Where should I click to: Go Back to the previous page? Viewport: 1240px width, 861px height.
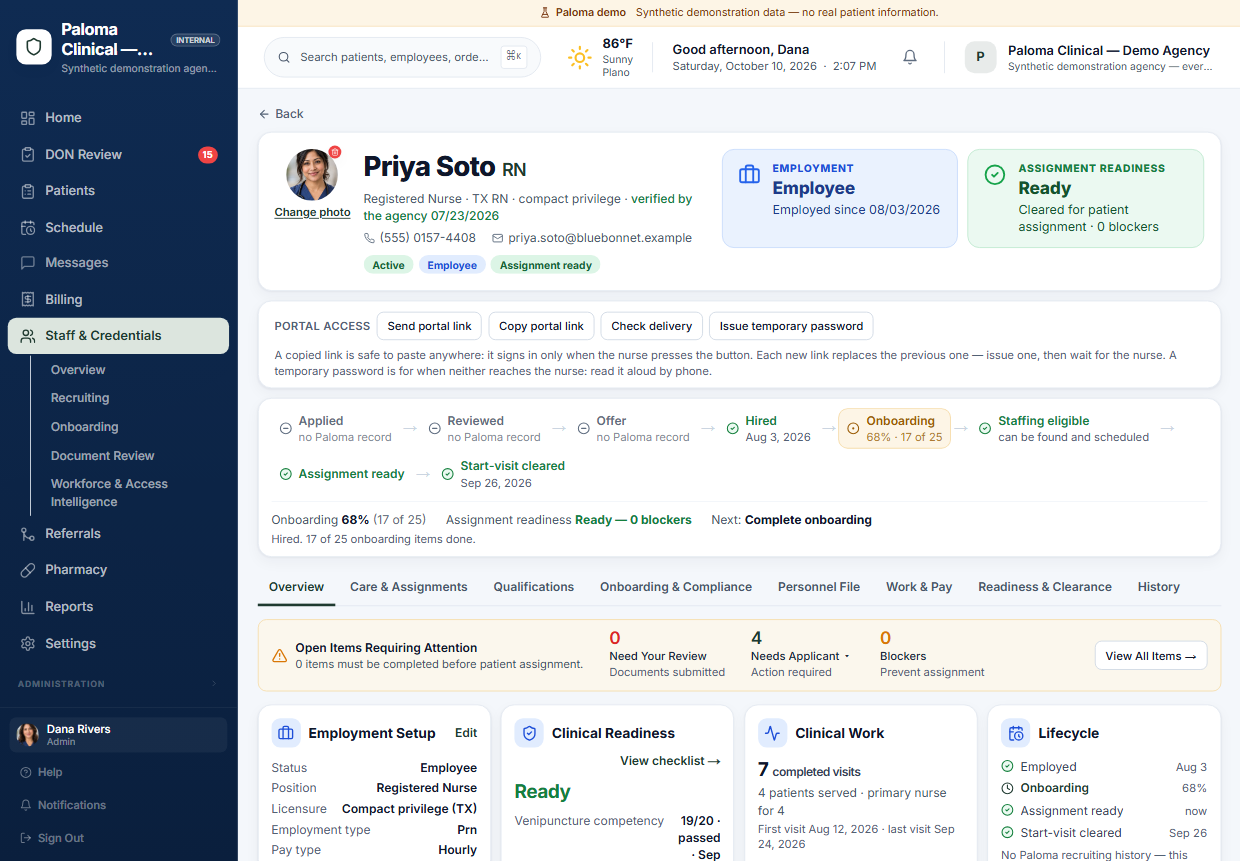[281, 114]
